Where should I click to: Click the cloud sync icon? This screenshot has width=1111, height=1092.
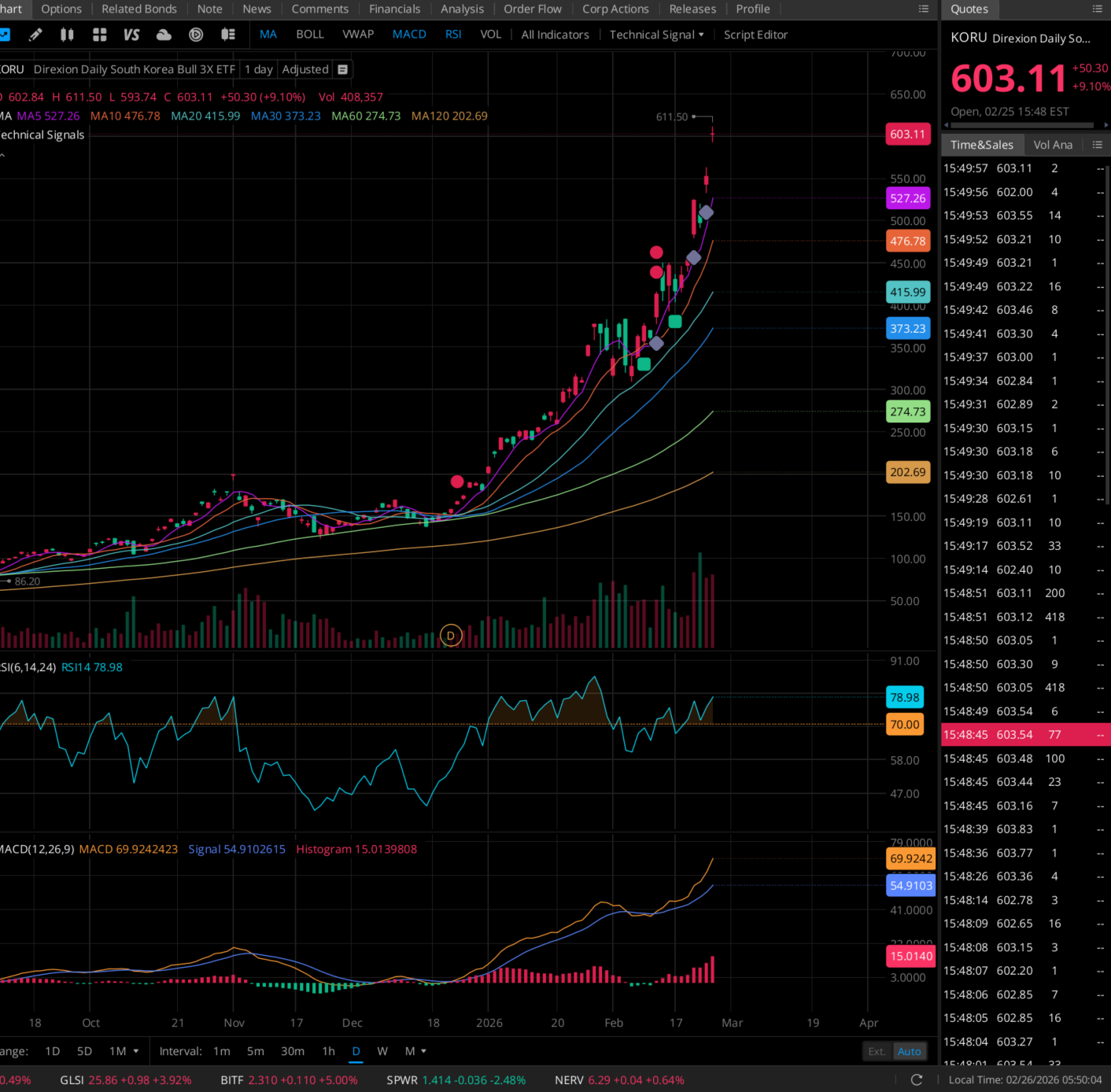[164, 35]
